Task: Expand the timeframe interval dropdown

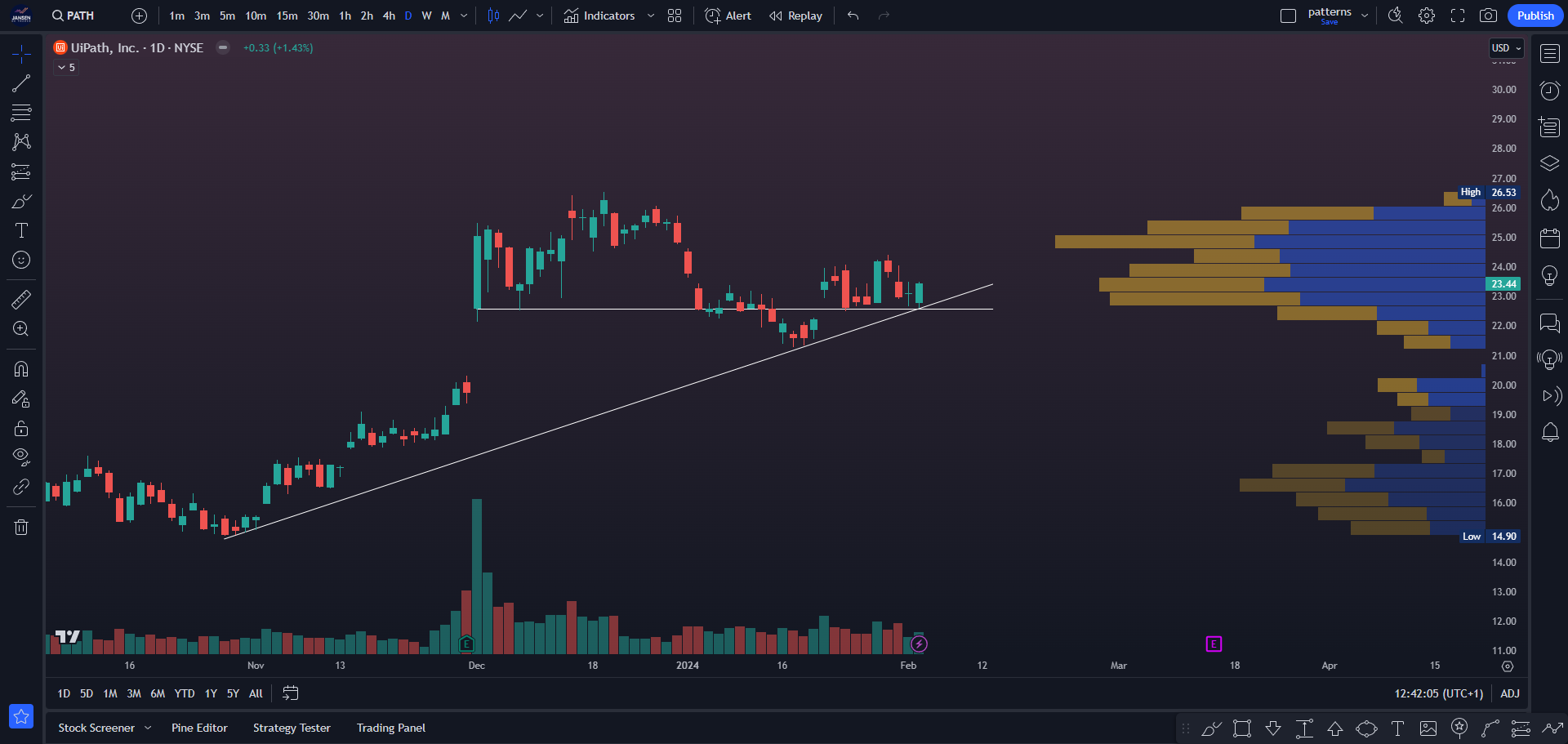Action: pyautogui.click(x=464, y=16)
